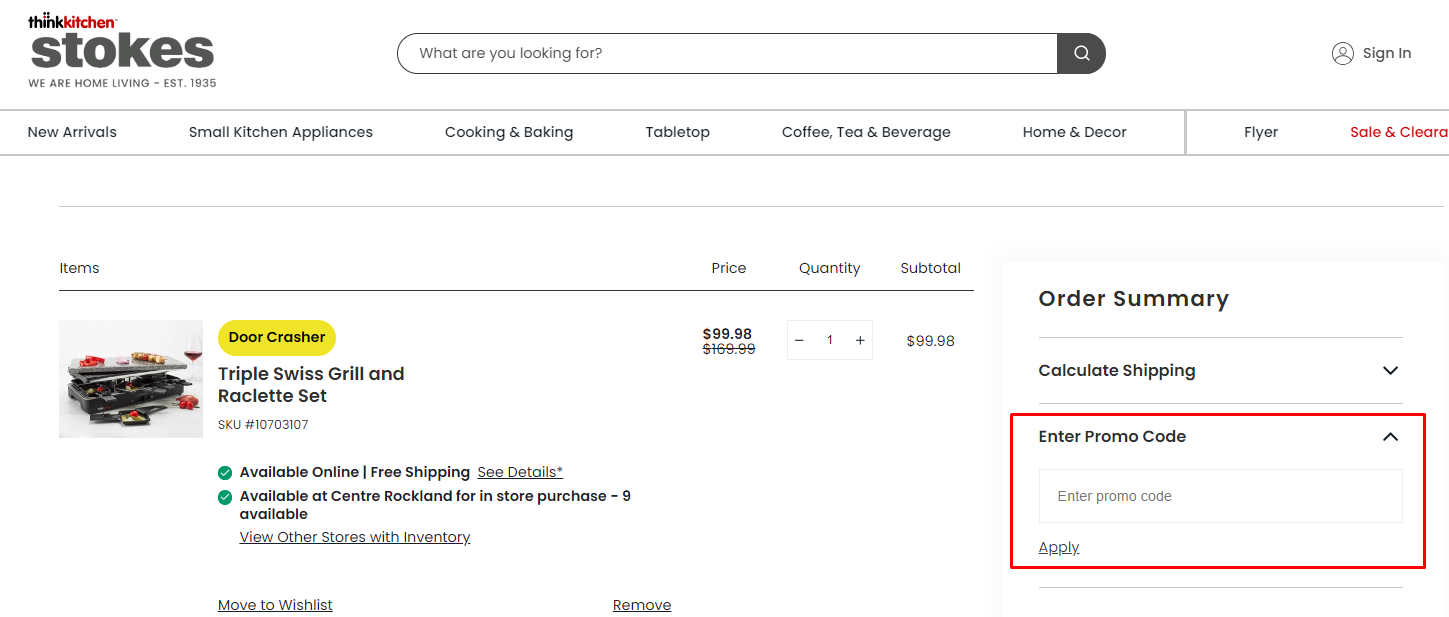This screenshot has width=1449, height=617.
Task: Click the Sign In link
Action: [x=1387, y=53]
